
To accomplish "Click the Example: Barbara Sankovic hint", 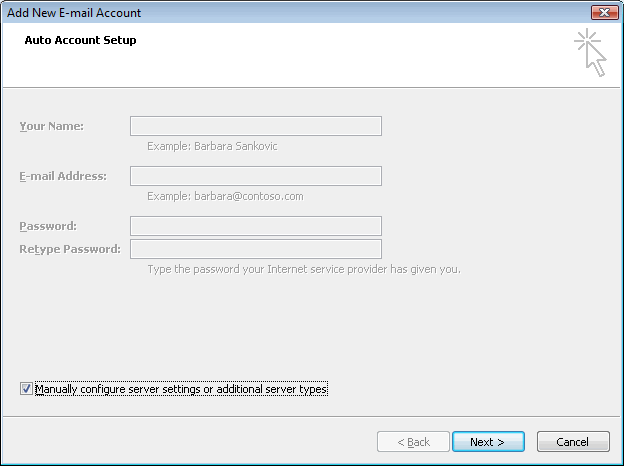I will pyautogui.click(x=212, y=146).
